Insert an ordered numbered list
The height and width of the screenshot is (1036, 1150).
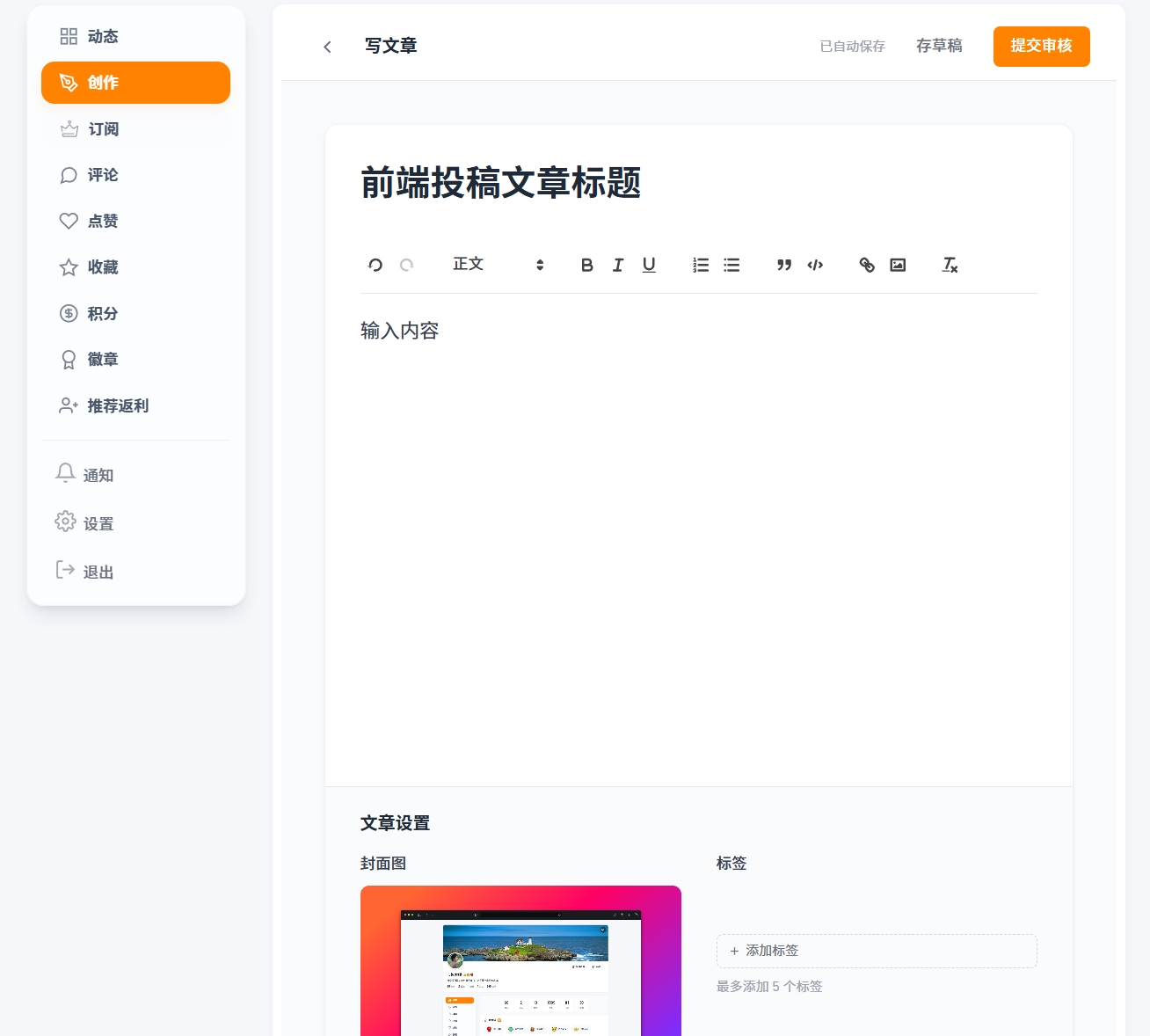(x=701, y=265)
